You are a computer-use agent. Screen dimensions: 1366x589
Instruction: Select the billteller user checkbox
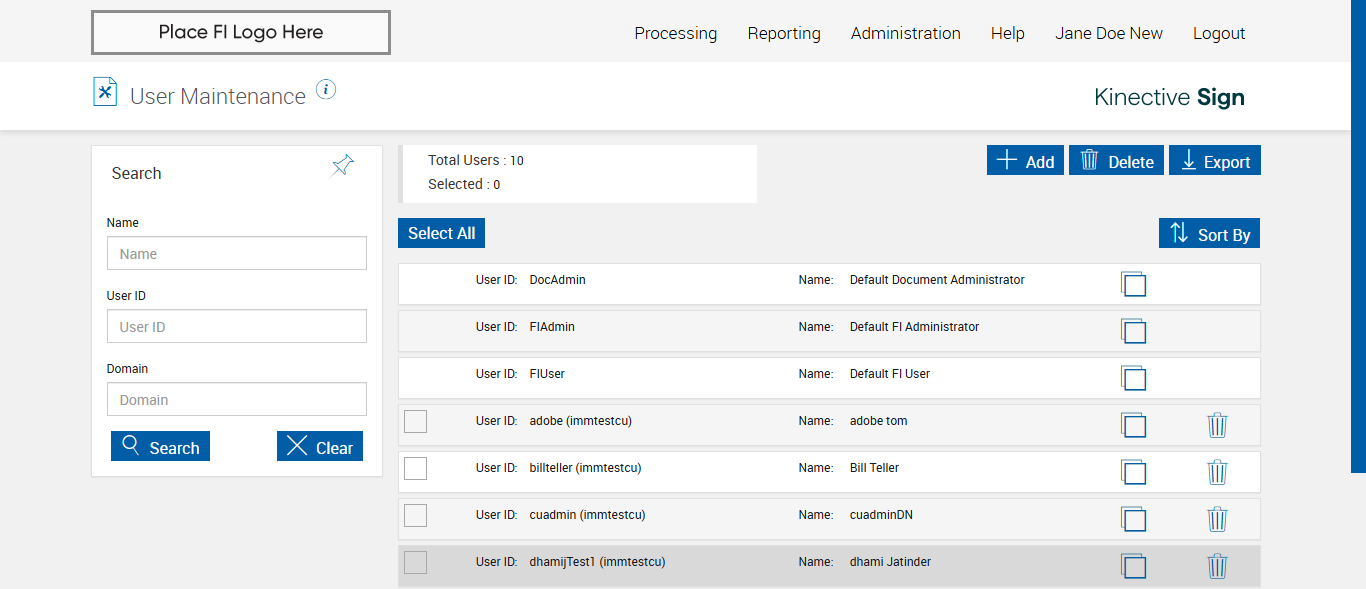click(415, 468)
